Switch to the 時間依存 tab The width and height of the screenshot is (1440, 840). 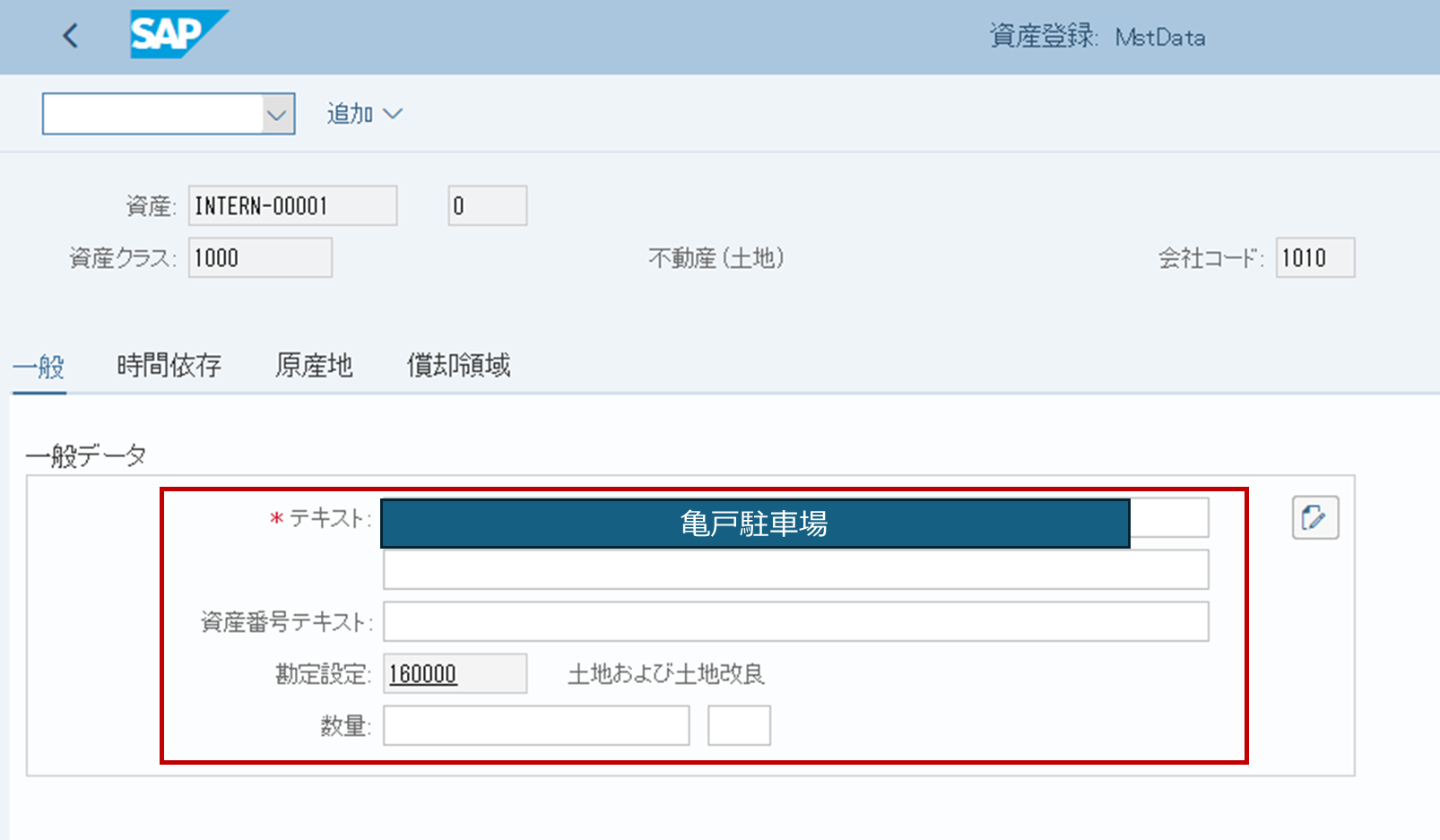169,366
